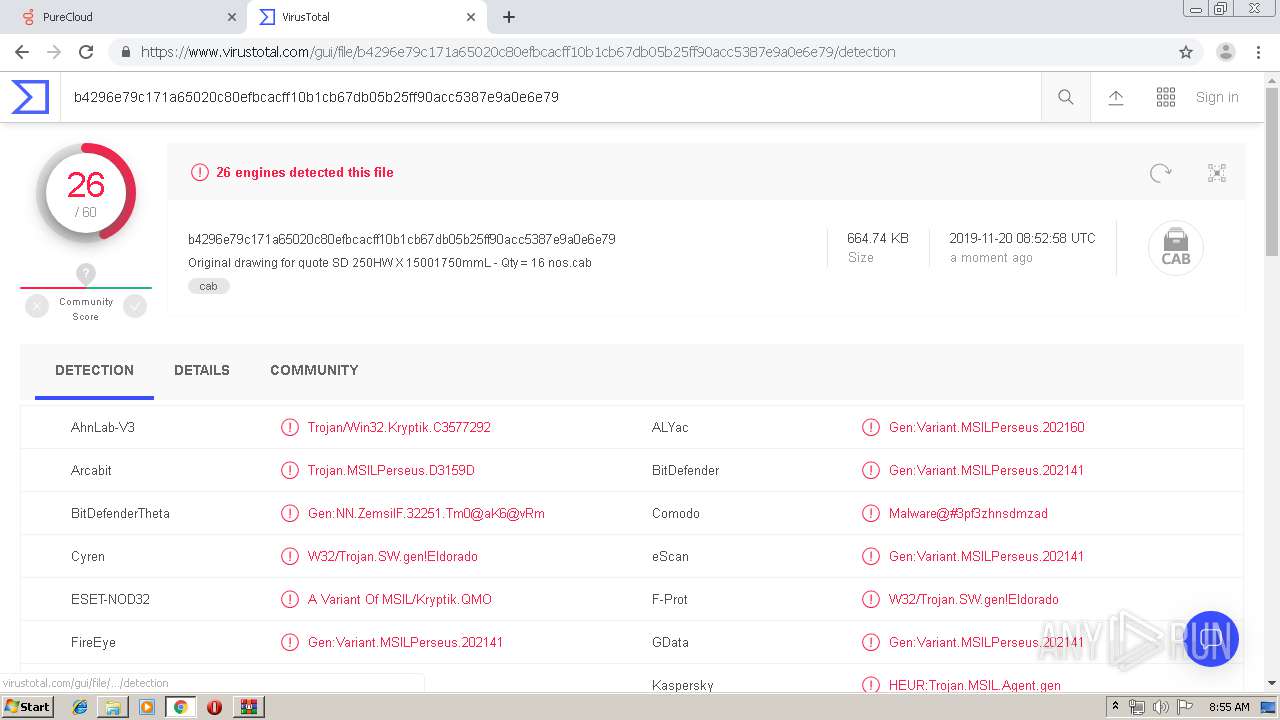This screenshot has width=1280, height=720.
Task: Switch to the DETAILS tab
Action: (x=202, y=370)
